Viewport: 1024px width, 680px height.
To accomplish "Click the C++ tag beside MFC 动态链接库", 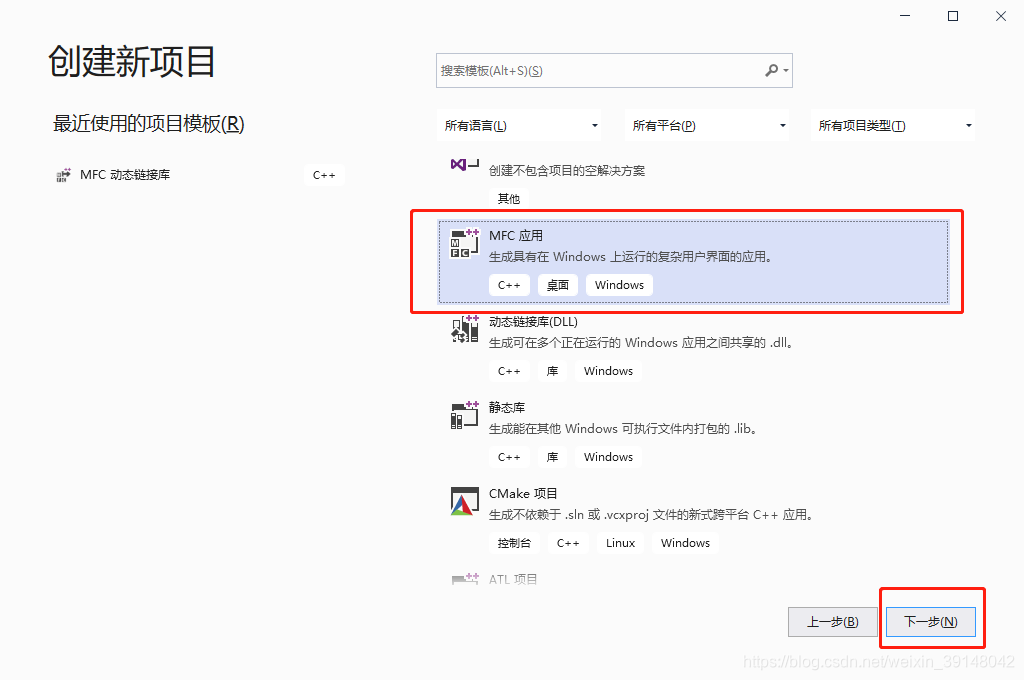I will point(324,175).
